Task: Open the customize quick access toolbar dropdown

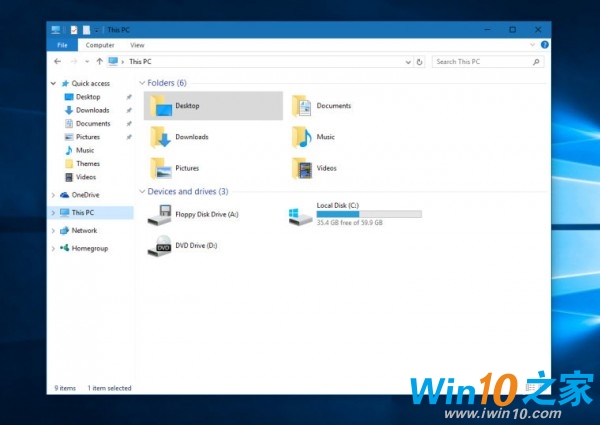Action: pyautogui.click(x=97, y=30)
